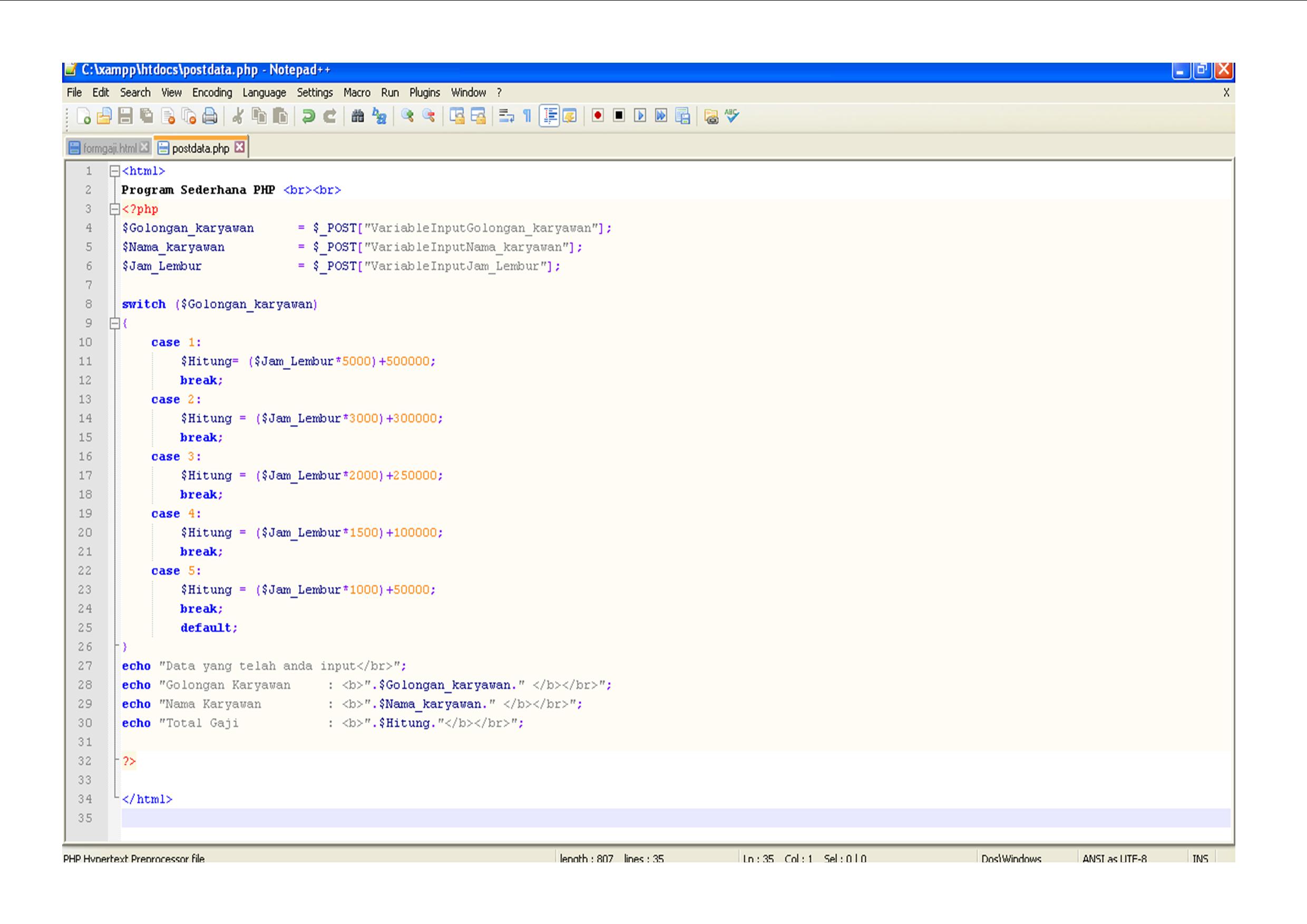Screen dimensions: 1307x924
Task: Open Find with the binoculars icon
Action: (357, 116)
